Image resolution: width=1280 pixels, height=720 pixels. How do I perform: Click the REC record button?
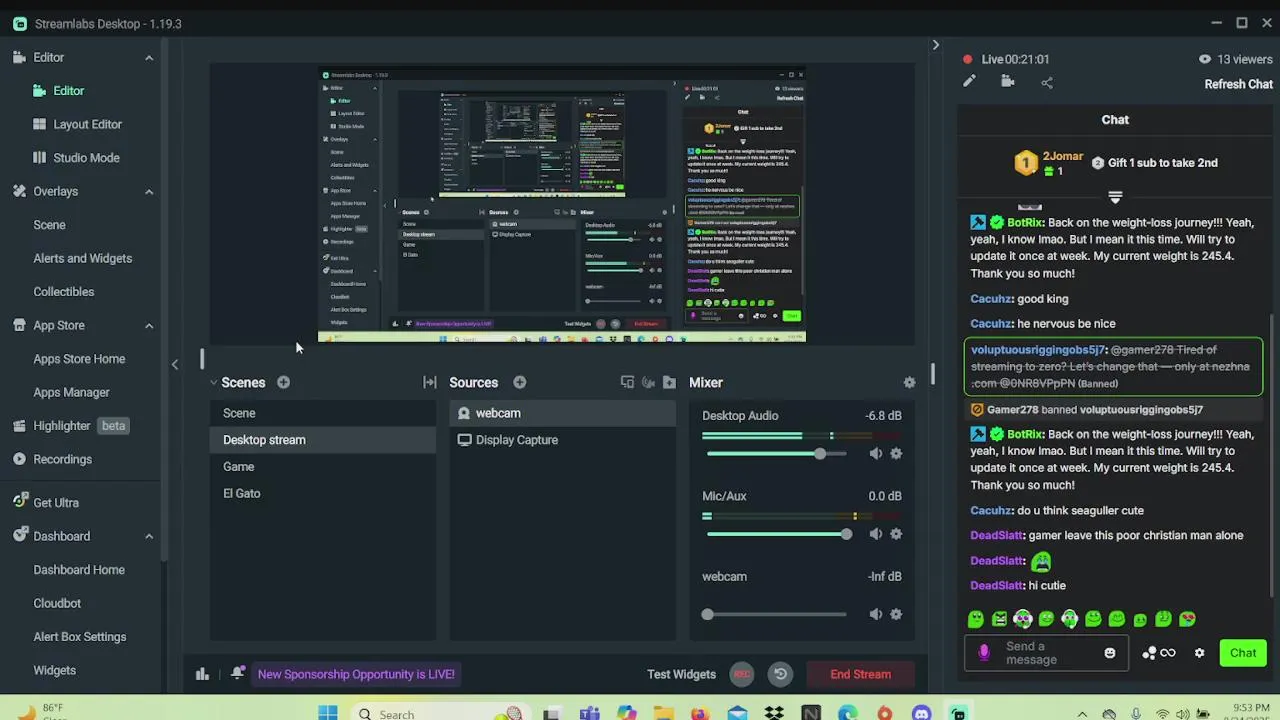(741, 674)
